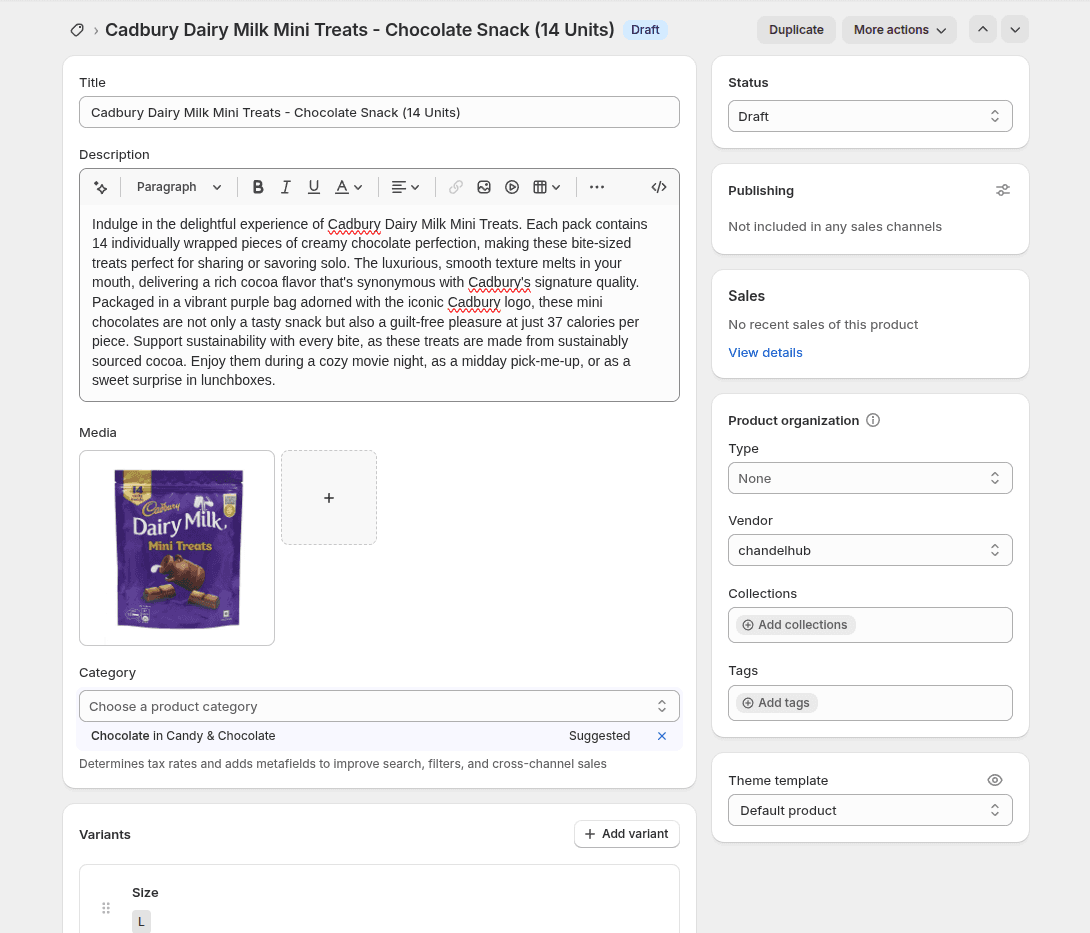Click Add tags button
Image resolution: width=1090 pixels, height=933 pixels.
click(776, 703)
